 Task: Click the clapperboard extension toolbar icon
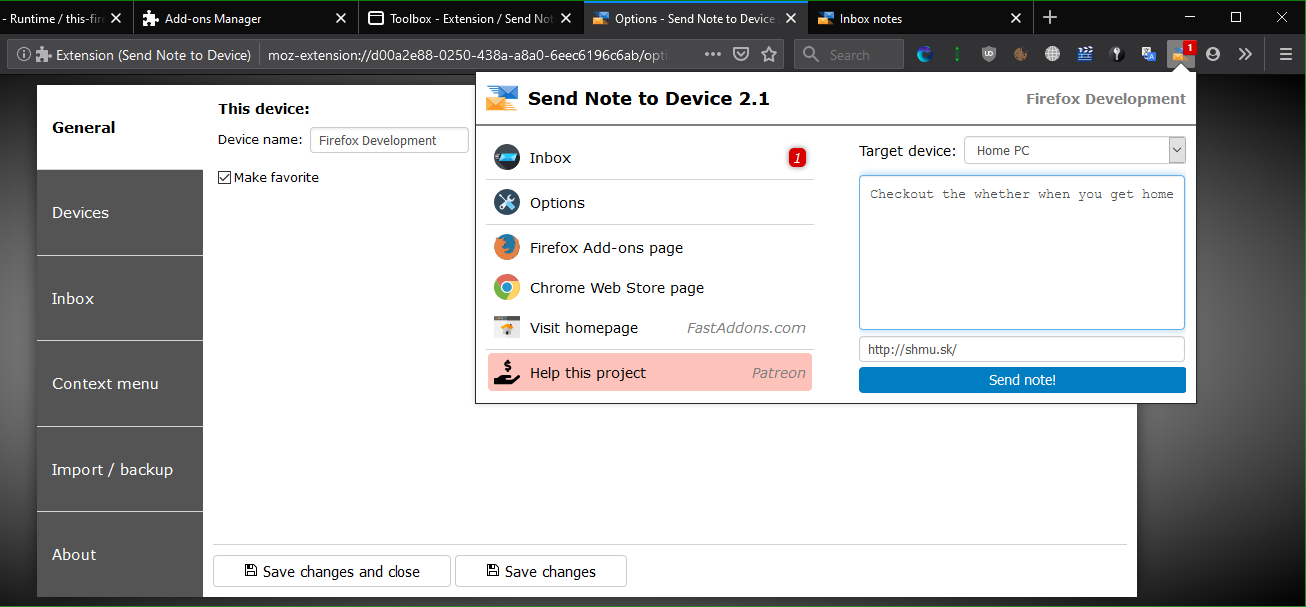(1085, 54)
